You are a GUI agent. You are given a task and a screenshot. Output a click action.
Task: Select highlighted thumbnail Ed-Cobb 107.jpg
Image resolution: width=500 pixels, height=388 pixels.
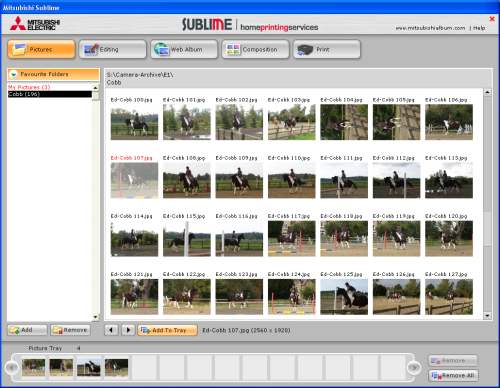(x=134, y=180)
